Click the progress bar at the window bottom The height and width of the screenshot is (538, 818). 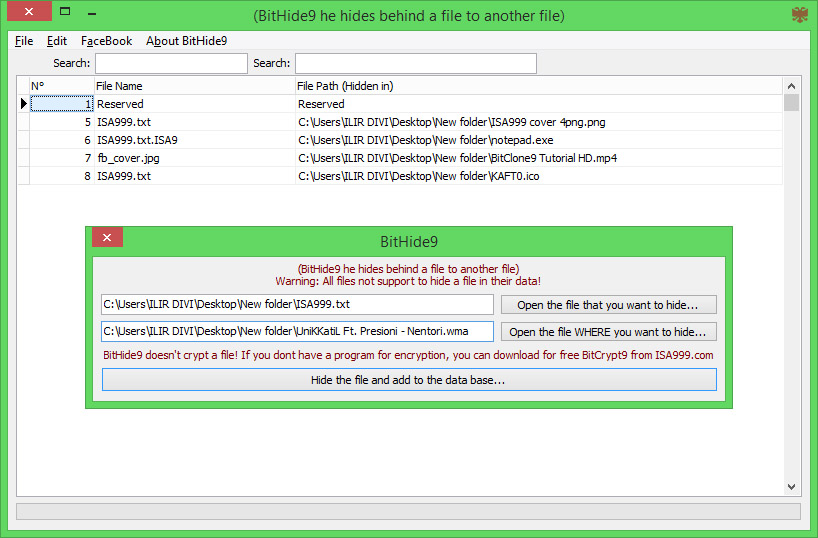[x=408, y=511]
